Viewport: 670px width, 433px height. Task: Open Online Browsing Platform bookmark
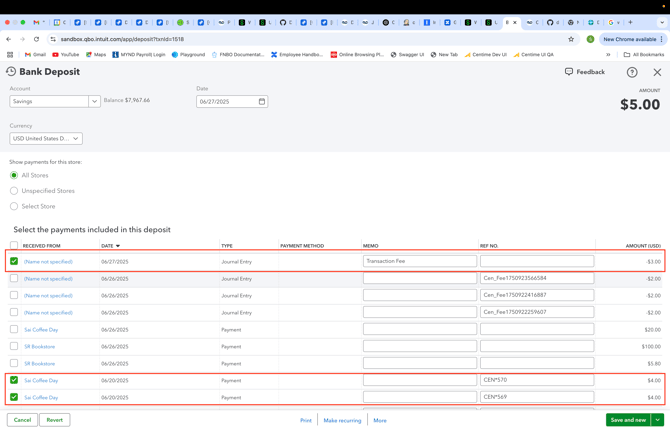[x=357, y=55]
